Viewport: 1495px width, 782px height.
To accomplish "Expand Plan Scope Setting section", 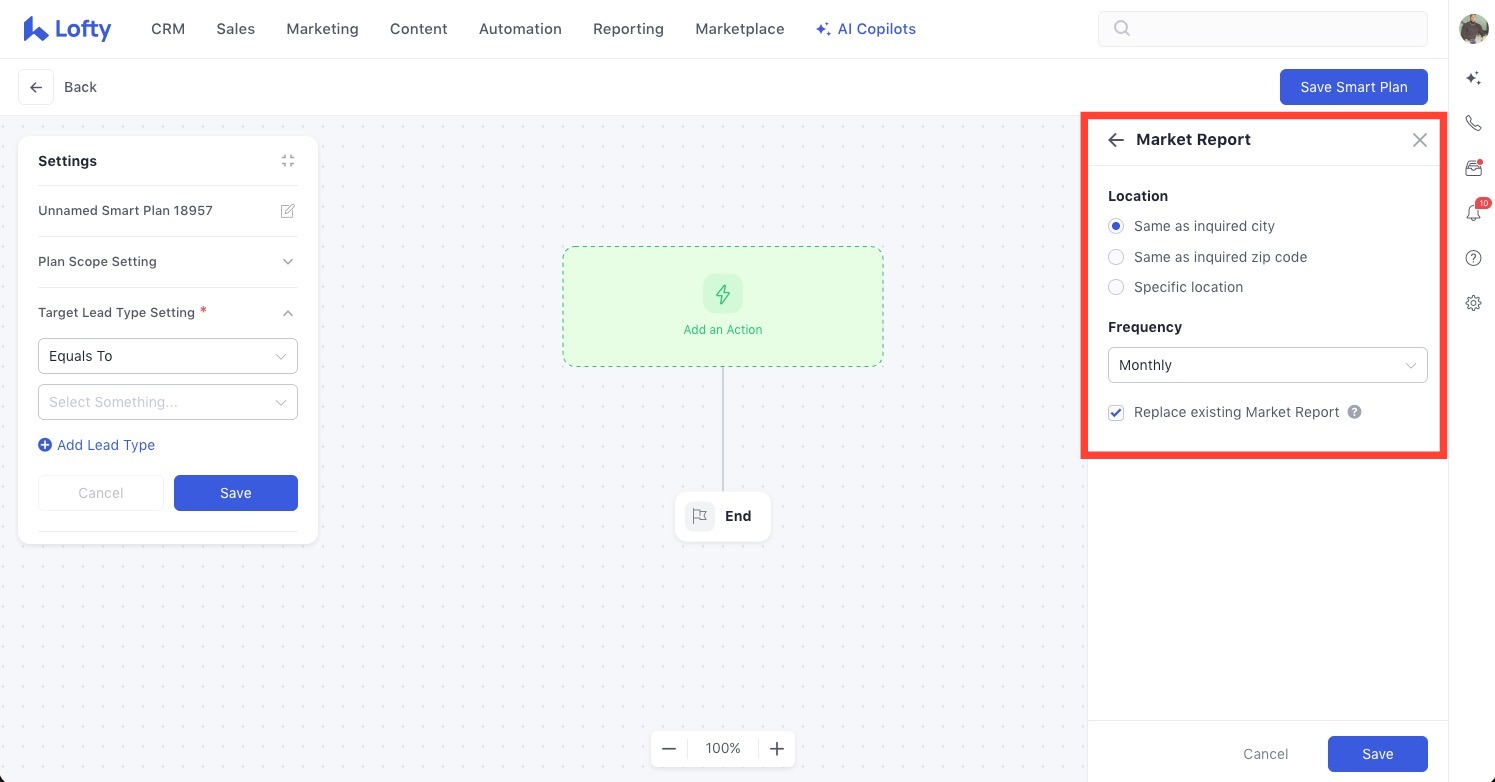I will pyautogui.click(x=167, y=262).
